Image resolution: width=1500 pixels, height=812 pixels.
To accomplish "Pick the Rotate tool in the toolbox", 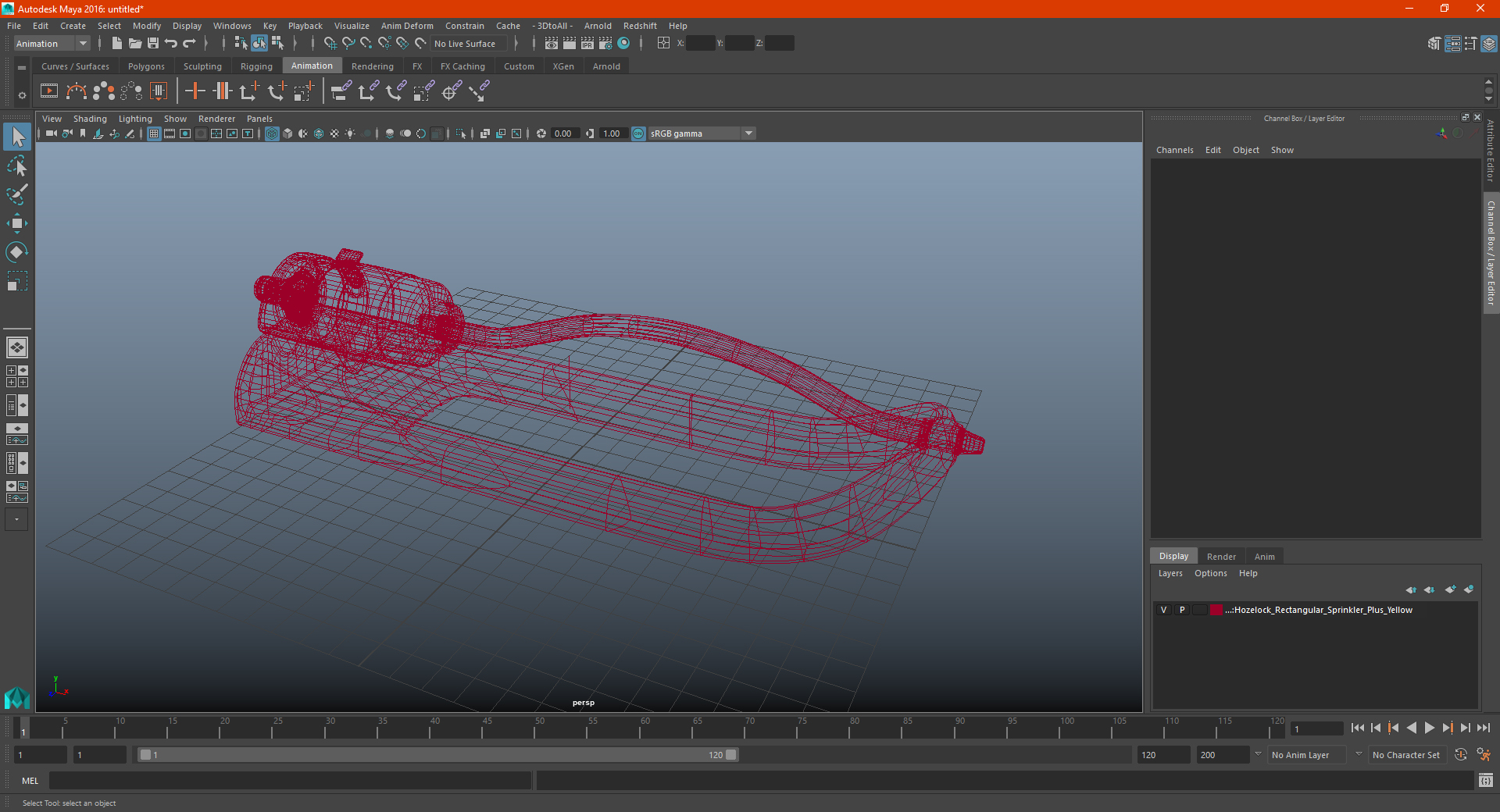I will point(16,251).
